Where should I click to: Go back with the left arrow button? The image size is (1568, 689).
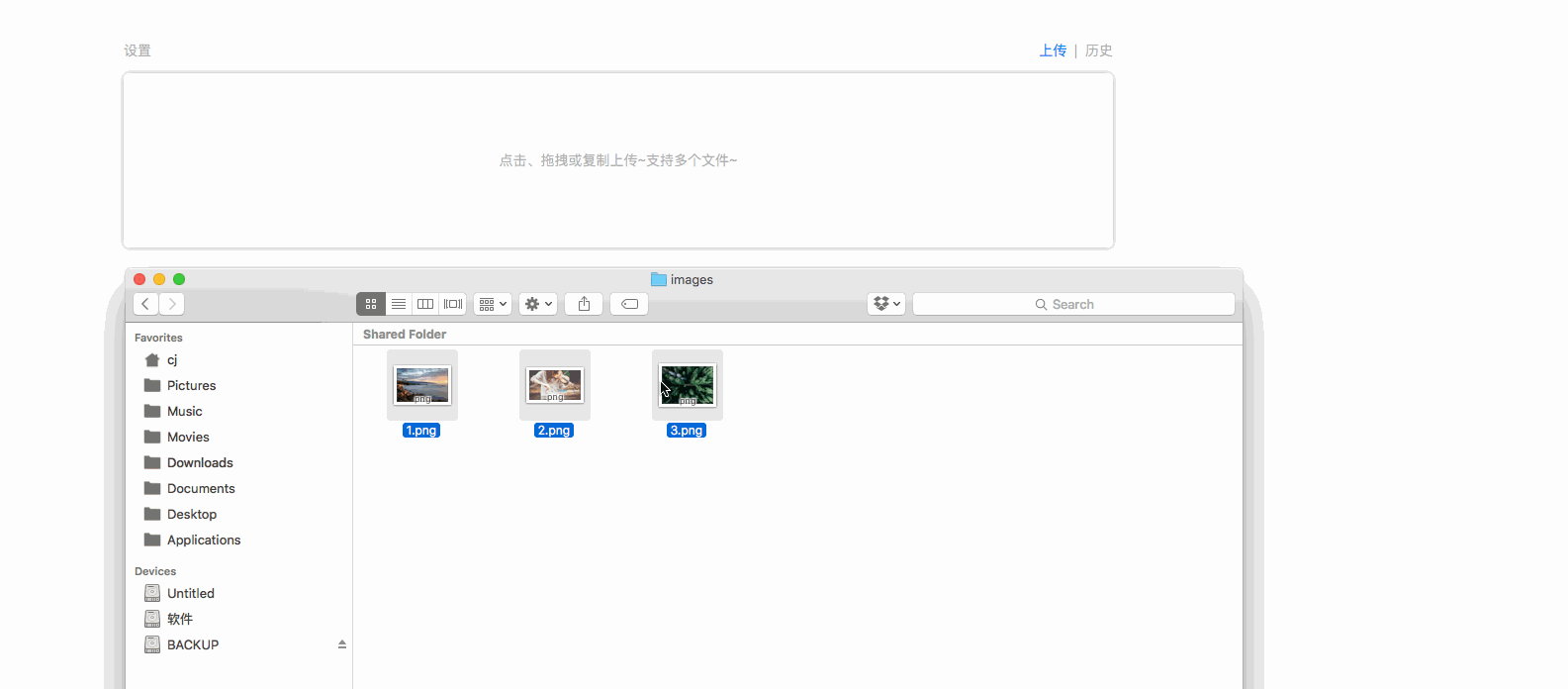(x=145, y=304)
